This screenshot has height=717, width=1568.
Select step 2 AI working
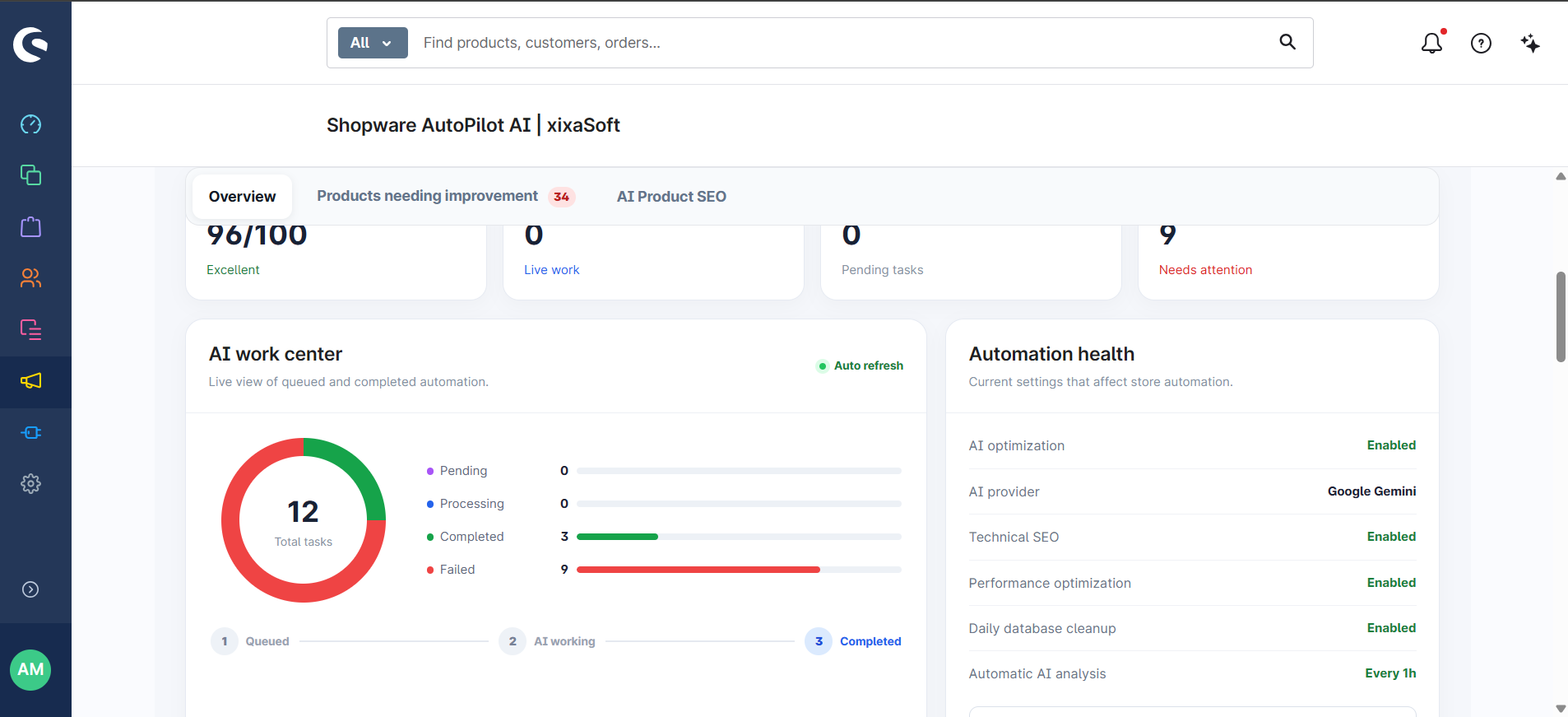(x=547, y=641)
